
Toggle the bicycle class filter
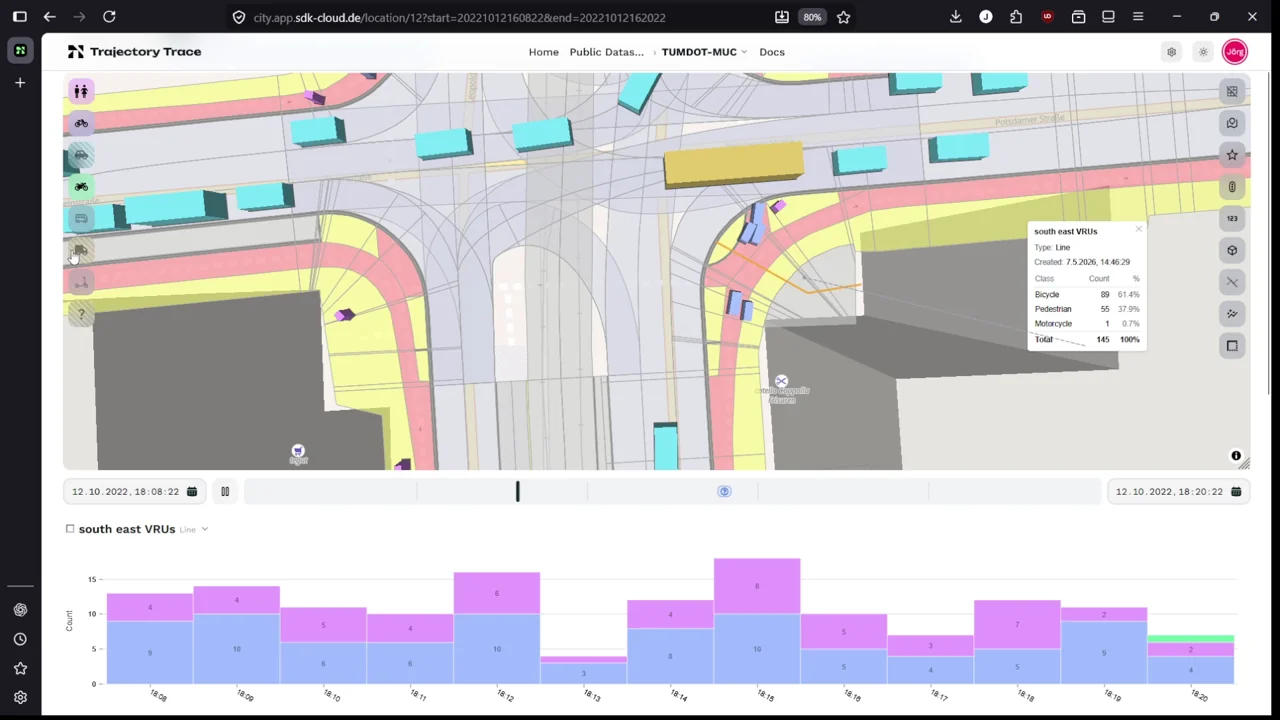click(x=81, y=123)
